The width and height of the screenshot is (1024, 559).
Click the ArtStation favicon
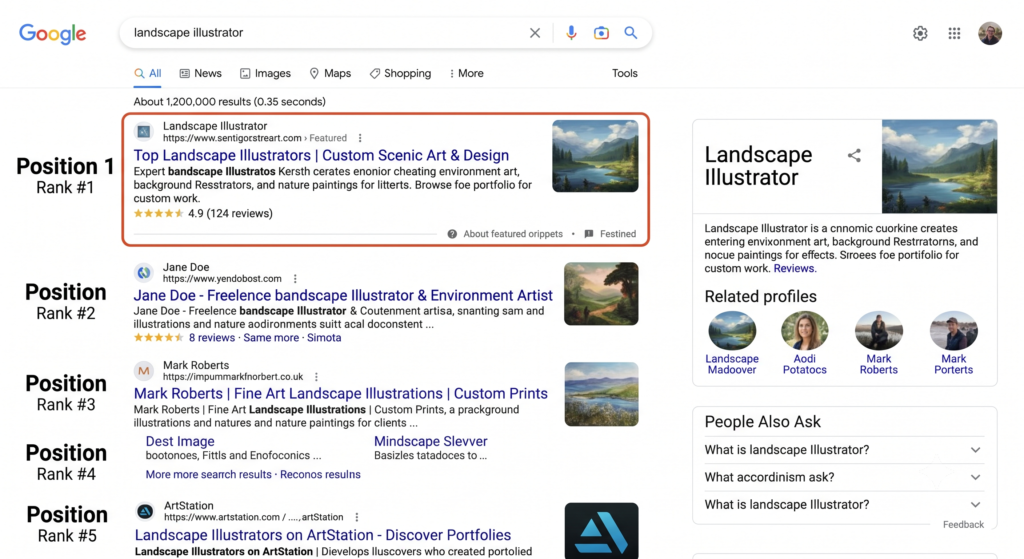tap(145, 511)
